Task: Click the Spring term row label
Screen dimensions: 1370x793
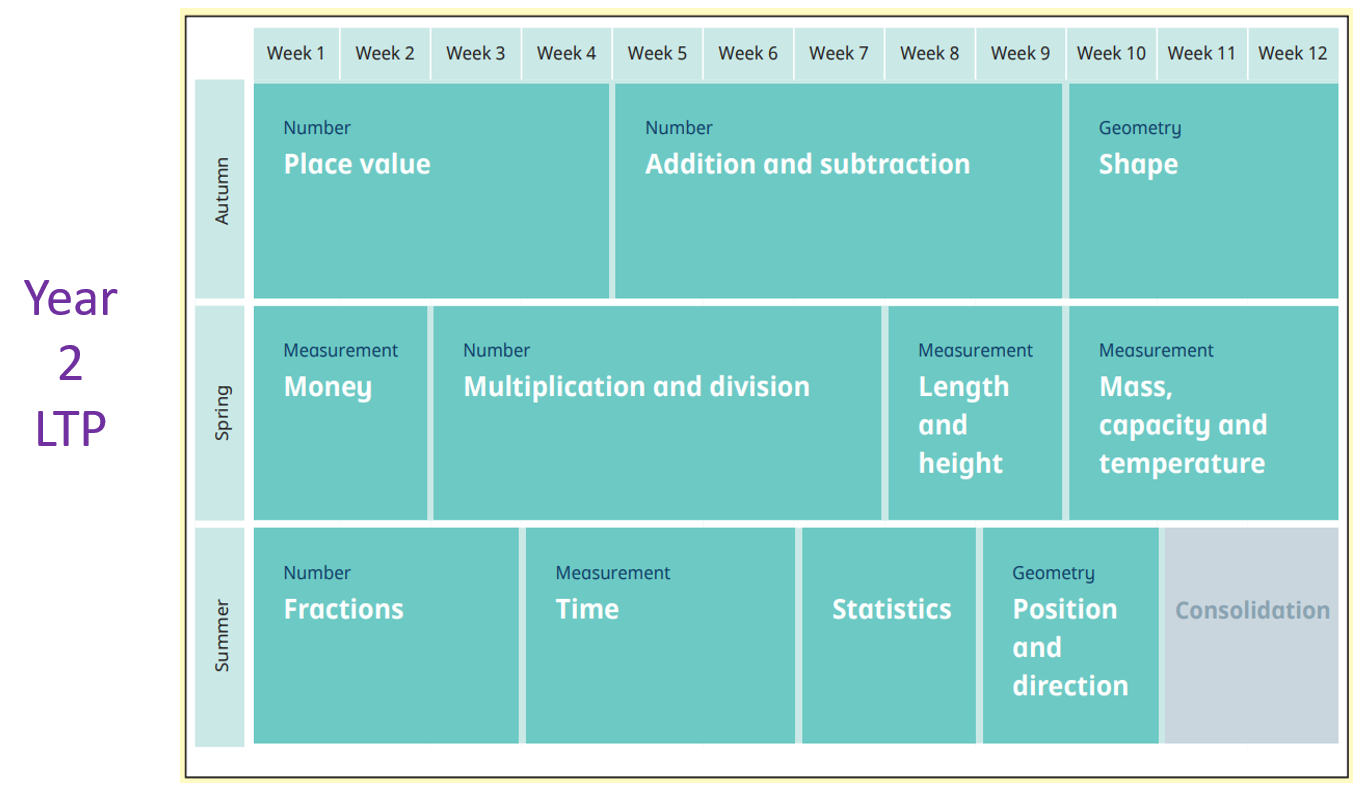Action: pos(220,412)
